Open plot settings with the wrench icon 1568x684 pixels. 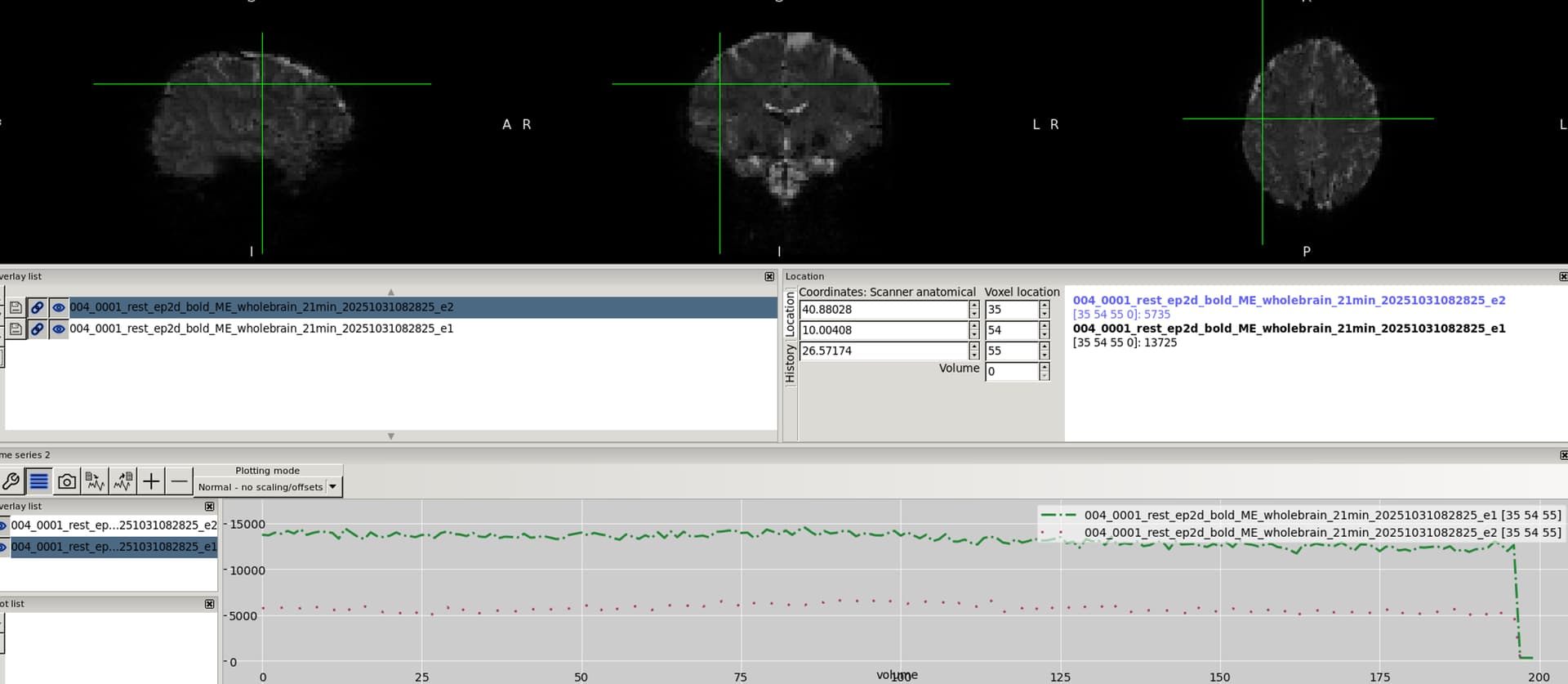pyautogui.click(x=11, y=481)
